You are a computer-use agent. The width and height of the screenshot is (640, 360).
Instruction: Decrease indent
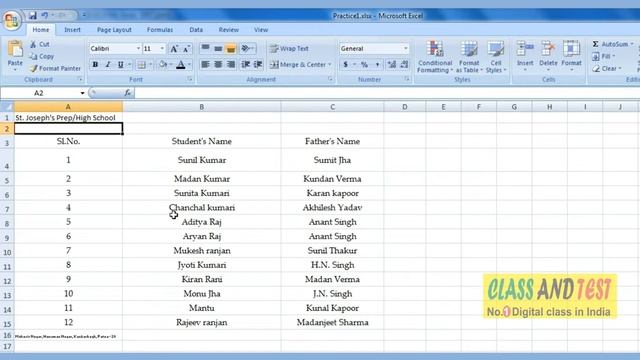pyautogui.click(x=245, y=64)
